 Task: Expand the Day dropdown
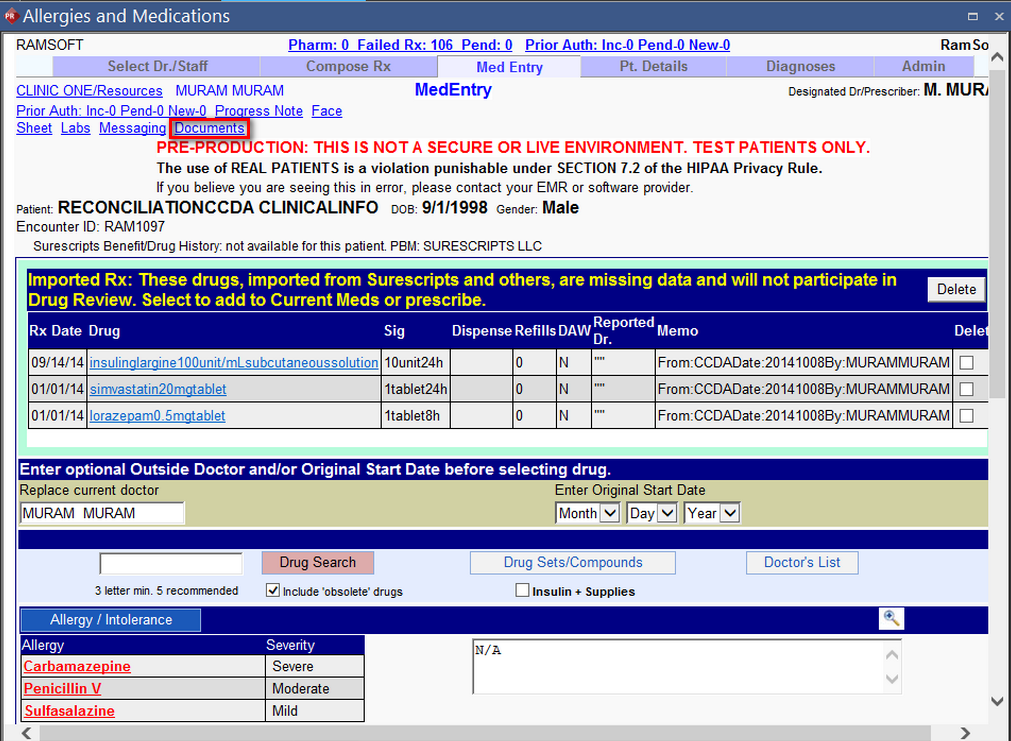click(651, 513)
